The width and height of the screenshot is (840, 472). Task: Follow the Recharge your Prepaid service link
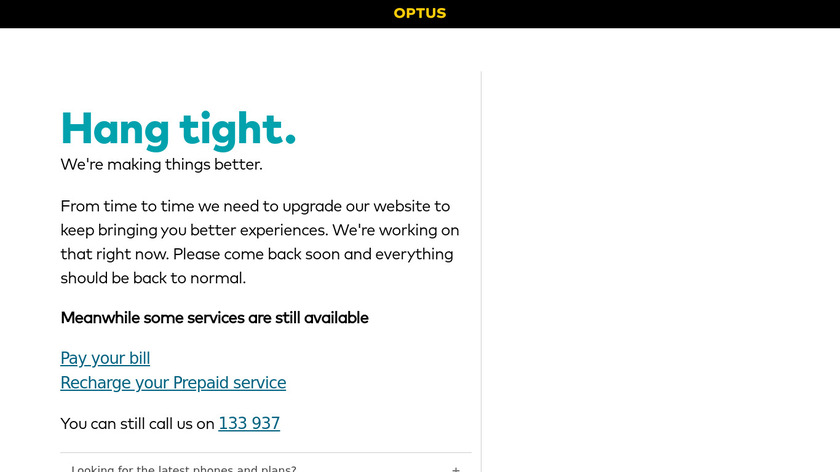pyautogui.click(x=173, y=382)
